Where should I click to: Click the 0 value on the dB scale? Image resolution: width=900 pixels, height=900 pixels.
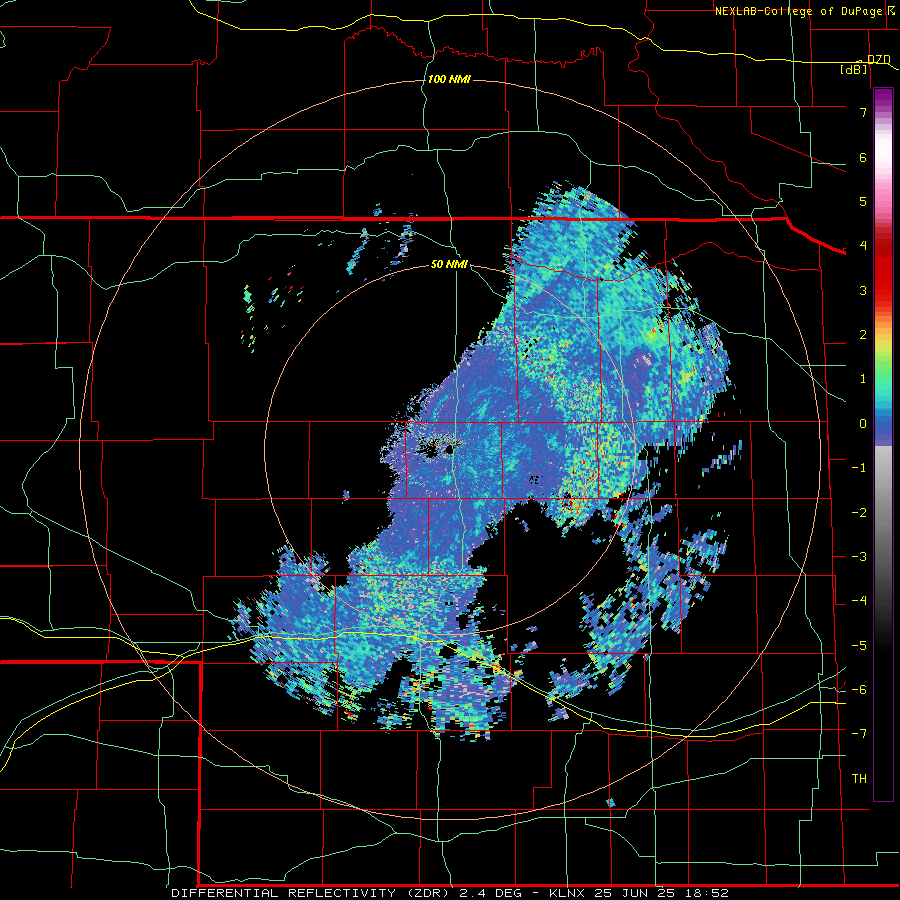click(x=863, y=424)
